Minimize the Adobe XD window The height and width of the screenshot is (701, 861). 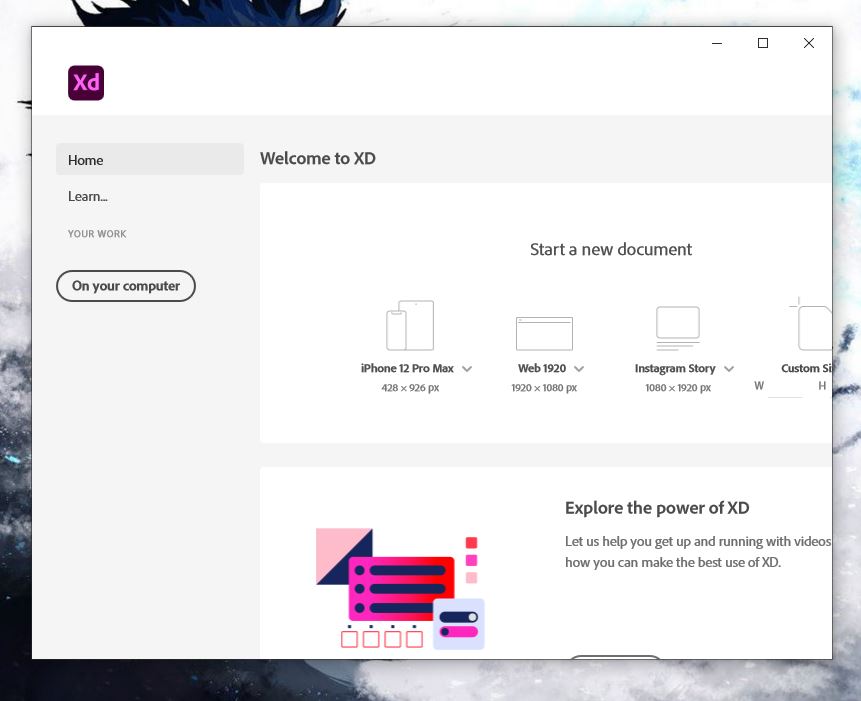[x=717, y=43]
